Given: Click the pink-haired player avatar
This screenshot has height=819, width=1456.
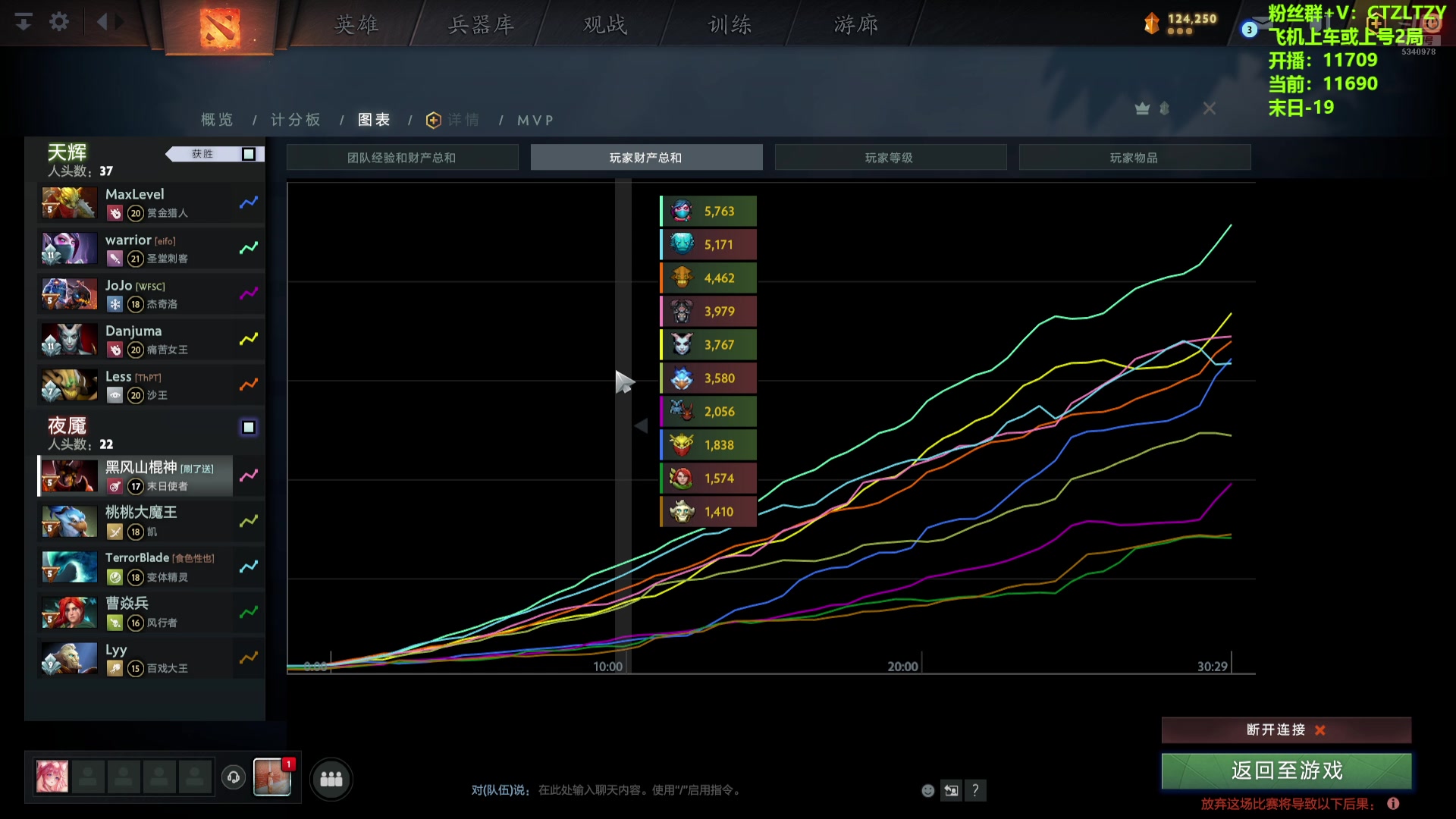Looking at the screenshot, I should tap(52, 777).
